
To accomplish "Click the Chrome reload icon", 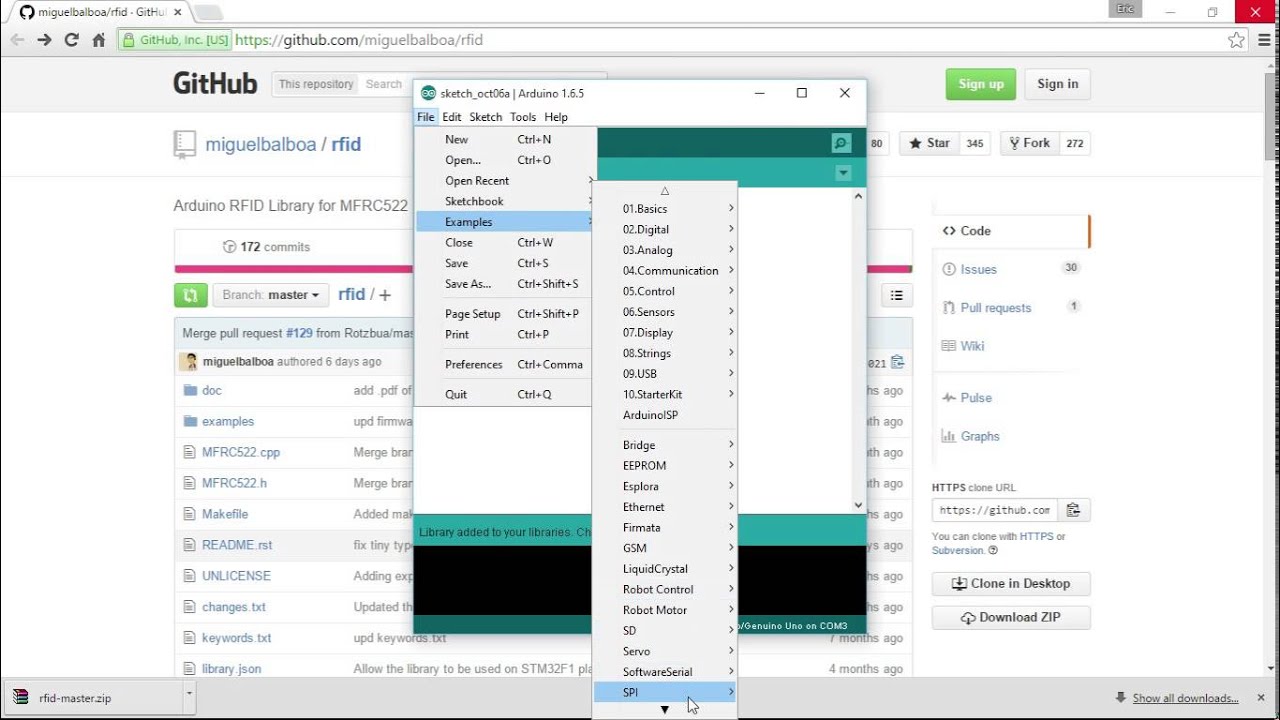I will click(x=71, y=40).
